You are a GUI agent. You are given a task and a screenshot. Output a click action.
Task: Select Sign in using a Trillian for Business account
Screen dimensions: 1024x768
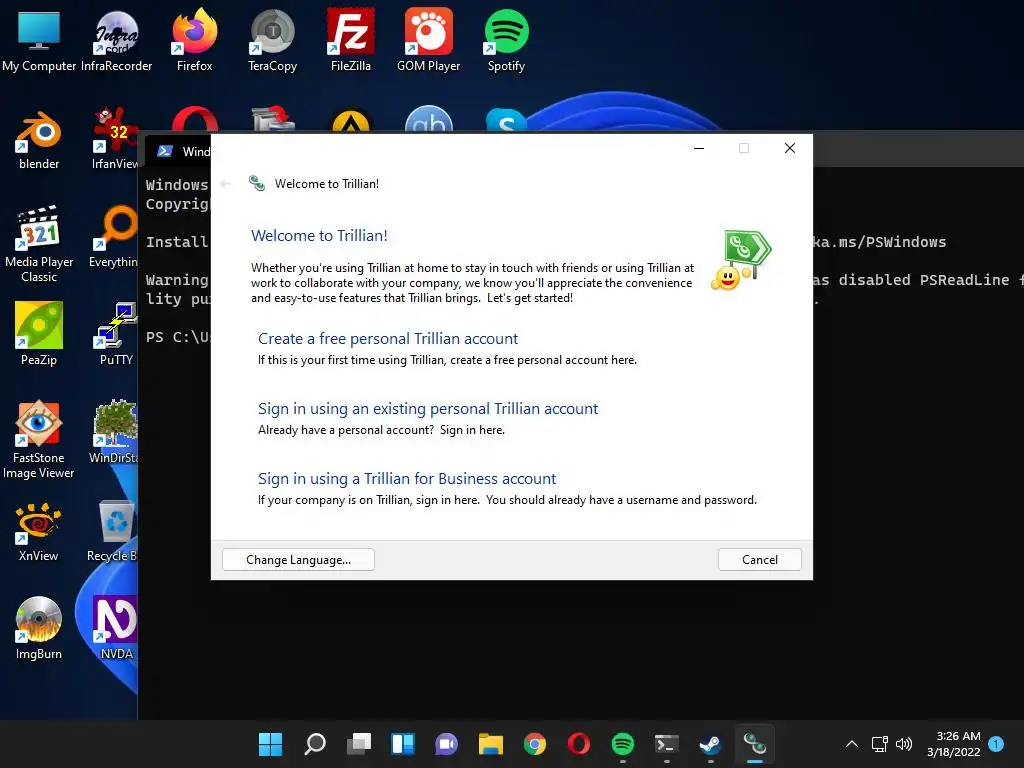click(x=407, y=479)
